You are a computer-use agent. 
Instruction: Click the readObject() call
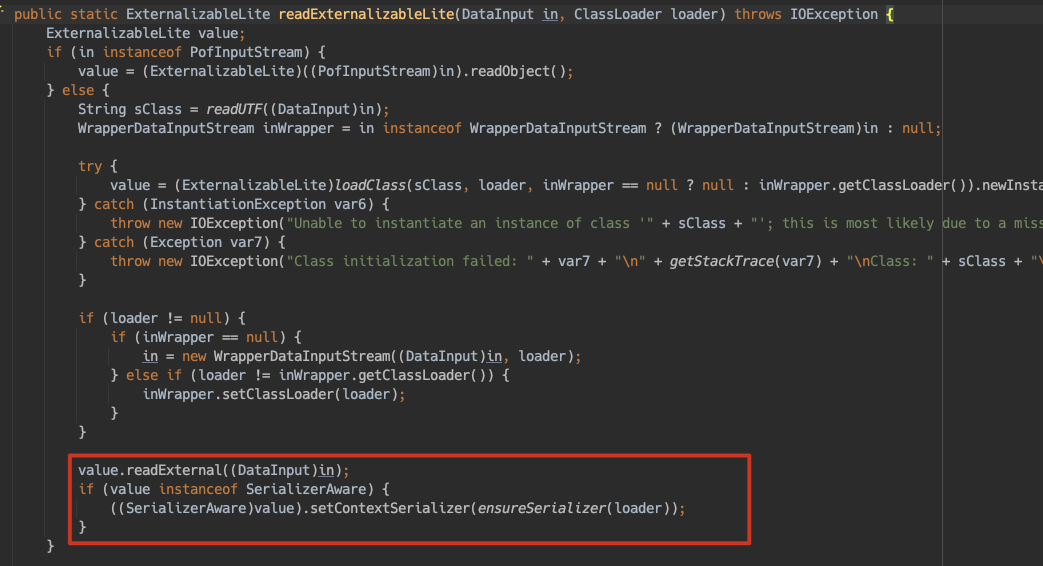(518, 71)
